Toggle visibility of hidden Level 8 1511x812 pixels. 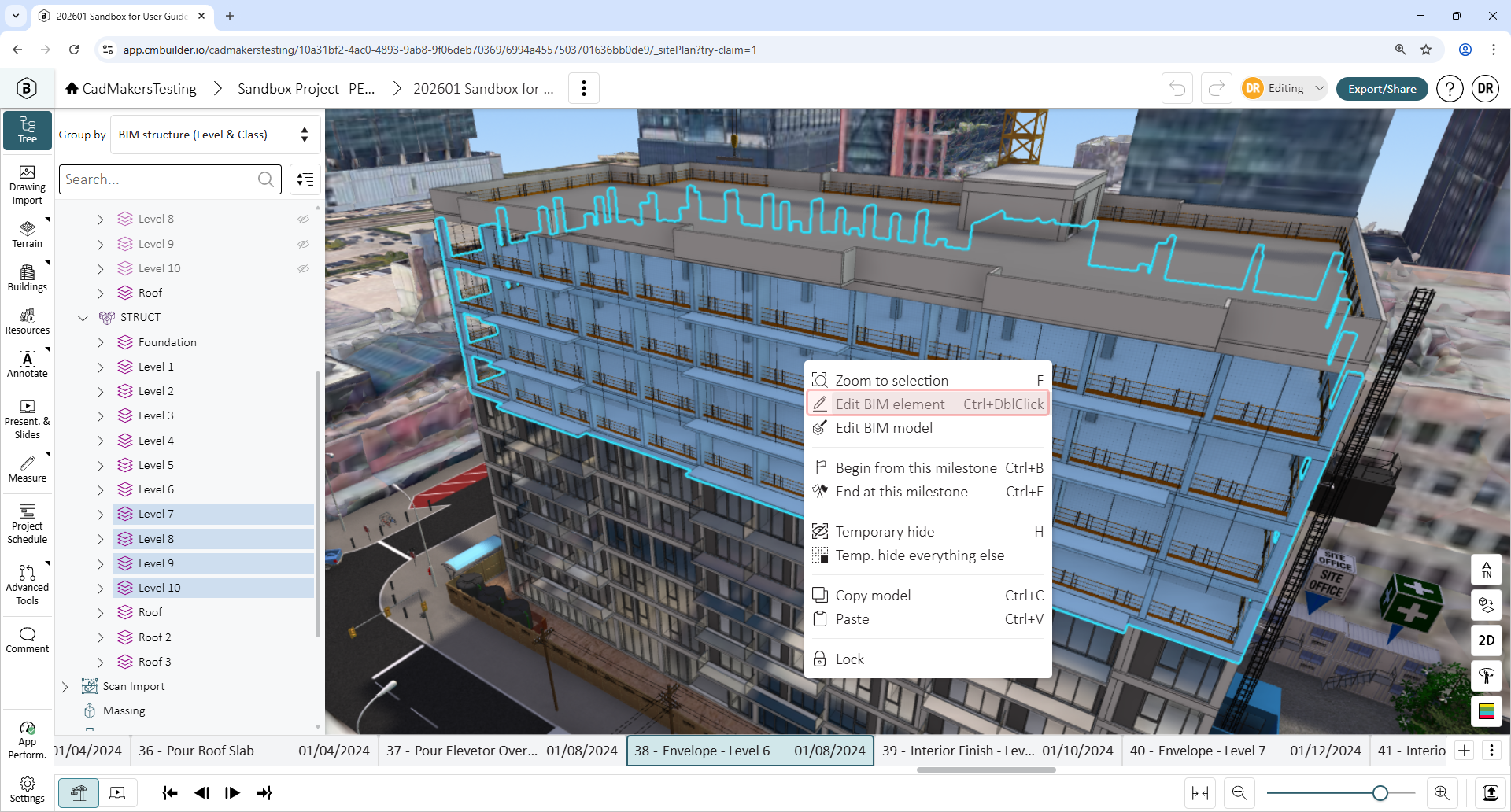[303, 219]
